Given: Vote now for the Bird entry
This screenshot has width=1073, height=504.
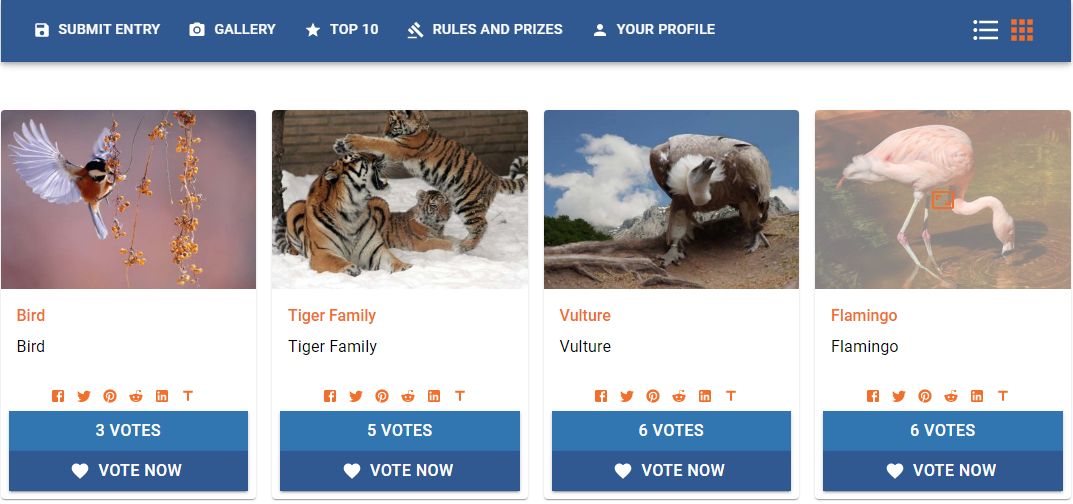Looking at the screenshot, I should pos(128,470).
